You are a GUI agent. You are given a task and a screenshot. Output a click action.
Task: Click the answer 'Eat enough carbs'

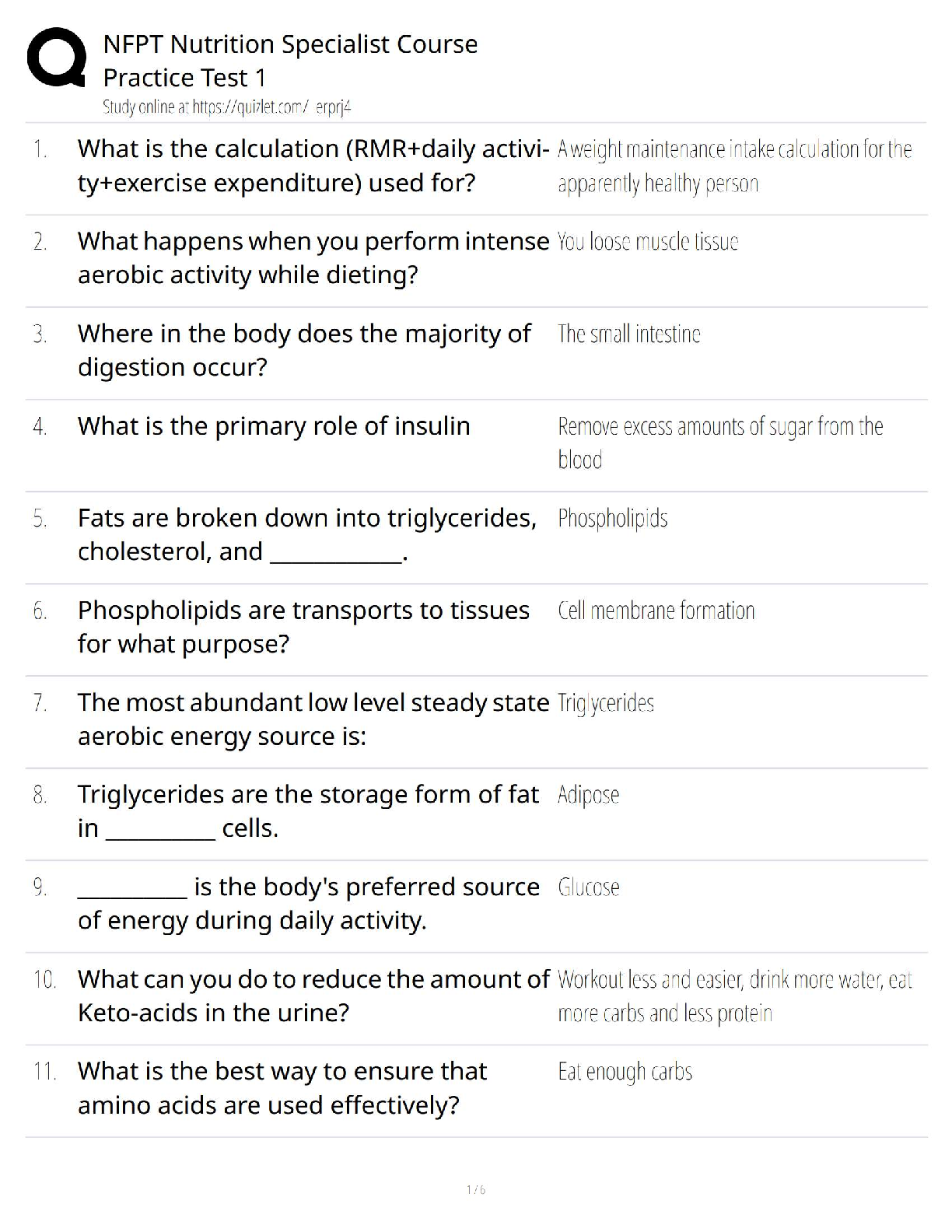pyautogui.click(x=625, y=1073)
